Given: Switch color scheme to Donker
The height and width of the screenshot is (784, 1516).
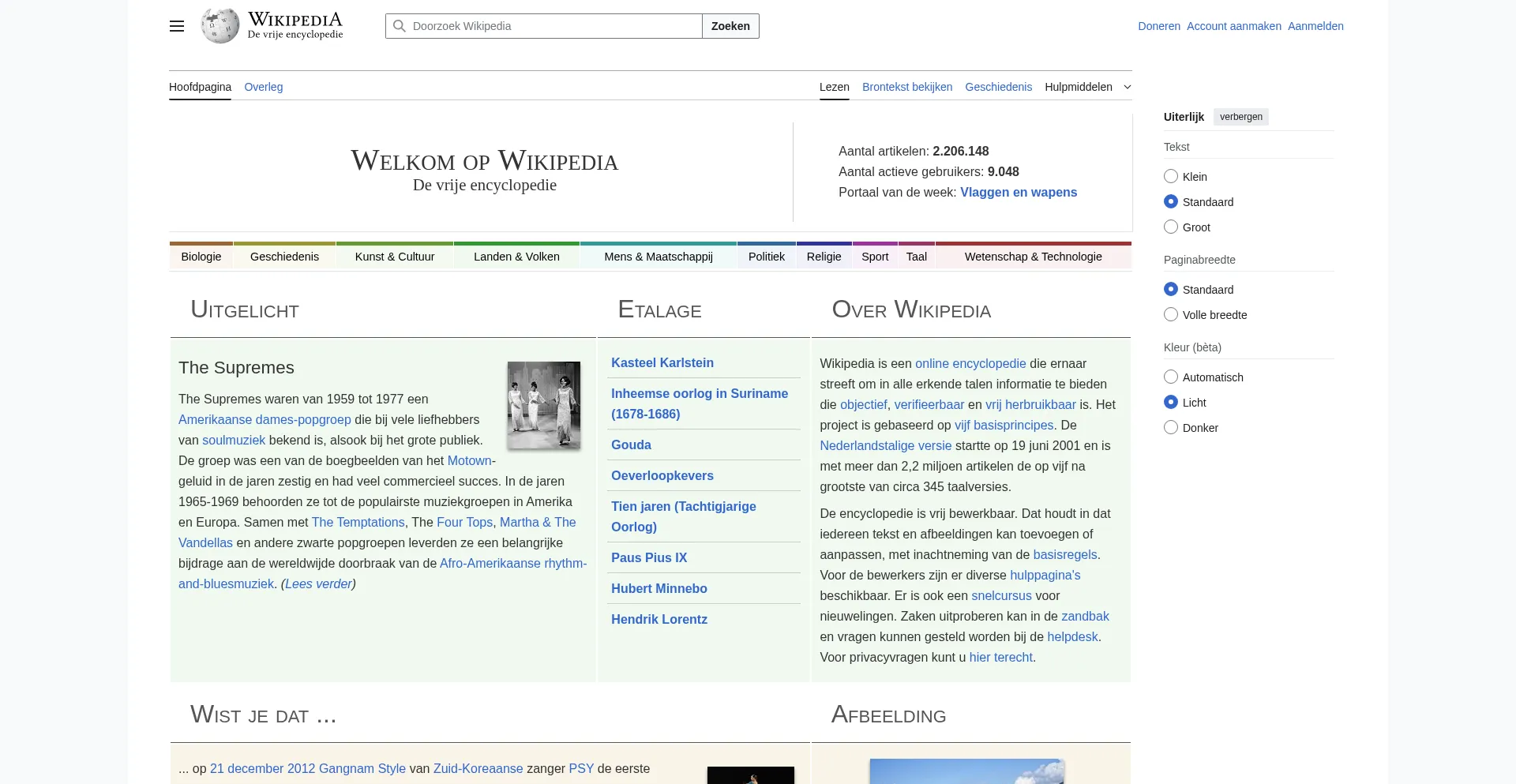Looking at the screenshot, I should pos(1171,427).
